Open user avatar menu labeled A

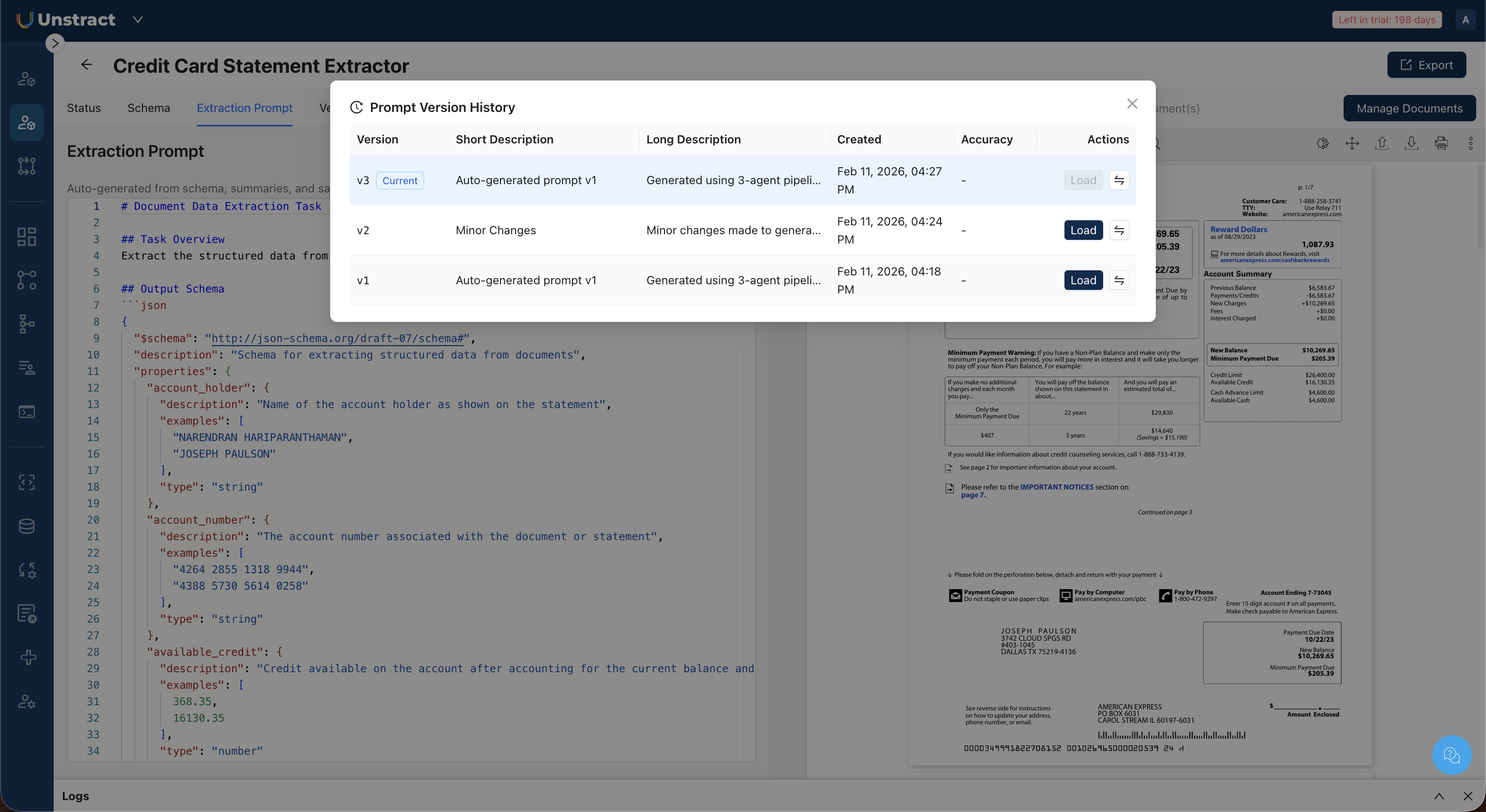click(1465, 20)
